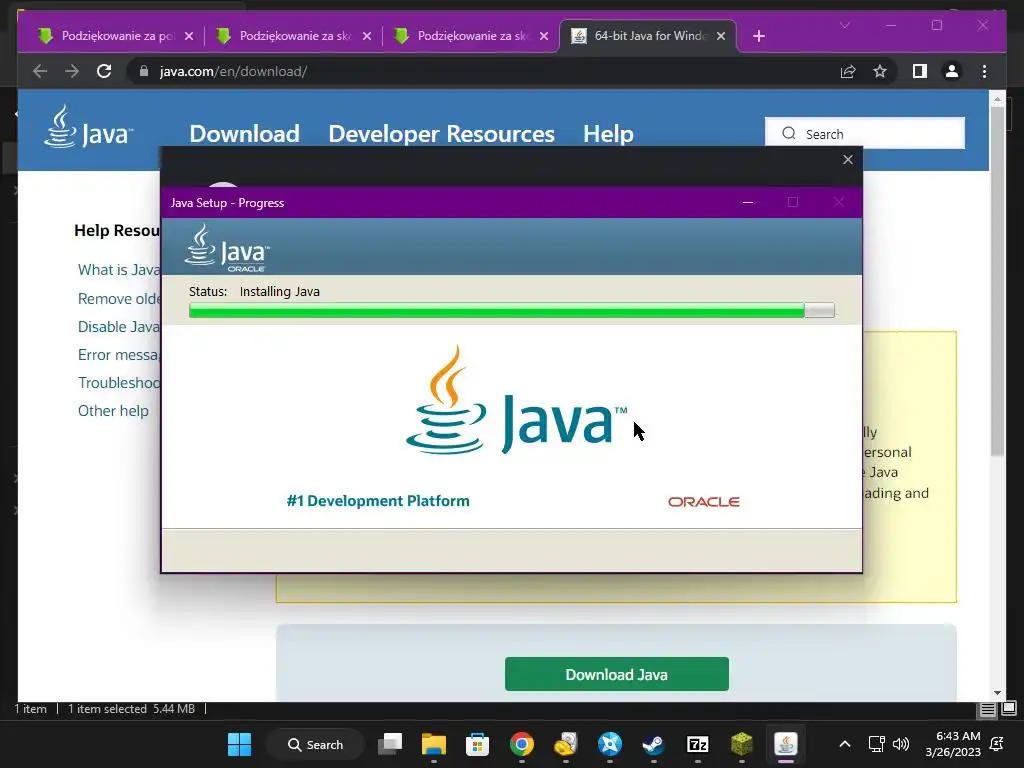View site information lock icon
1024x768 pixels.
pos(144,71)
